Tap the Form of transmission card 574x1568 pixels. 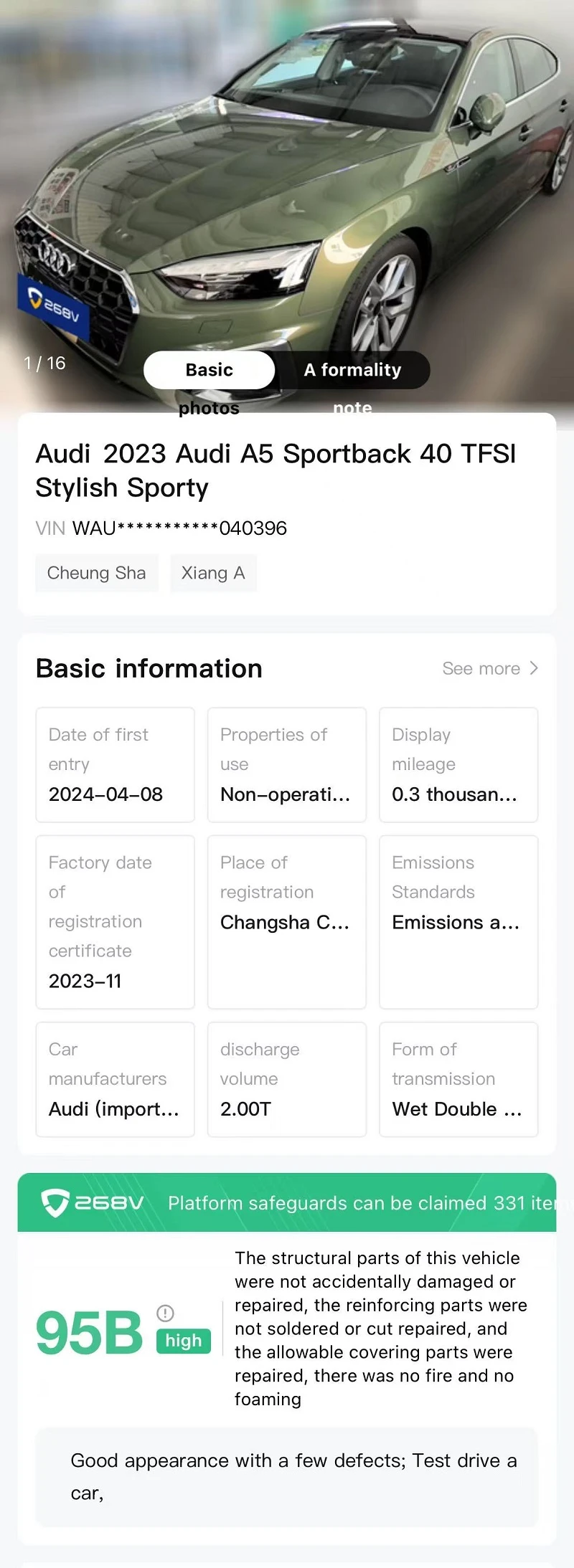[458, 1079]
